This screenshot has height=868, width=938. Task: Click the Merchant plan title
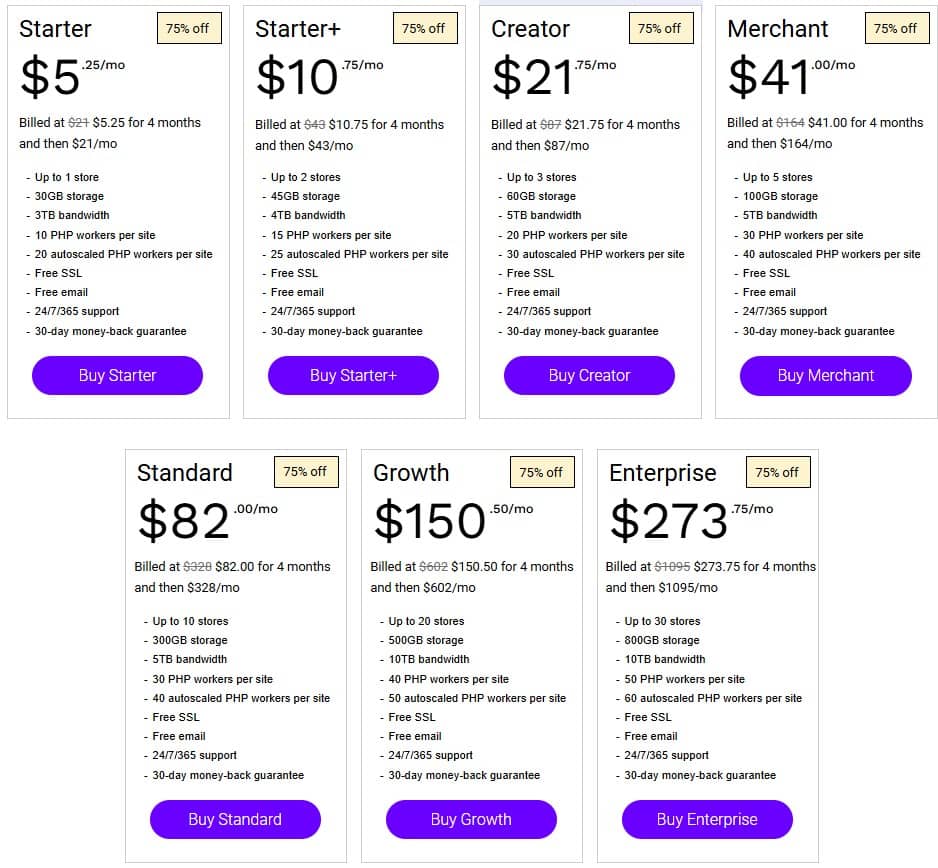click(x=778, y=29)
